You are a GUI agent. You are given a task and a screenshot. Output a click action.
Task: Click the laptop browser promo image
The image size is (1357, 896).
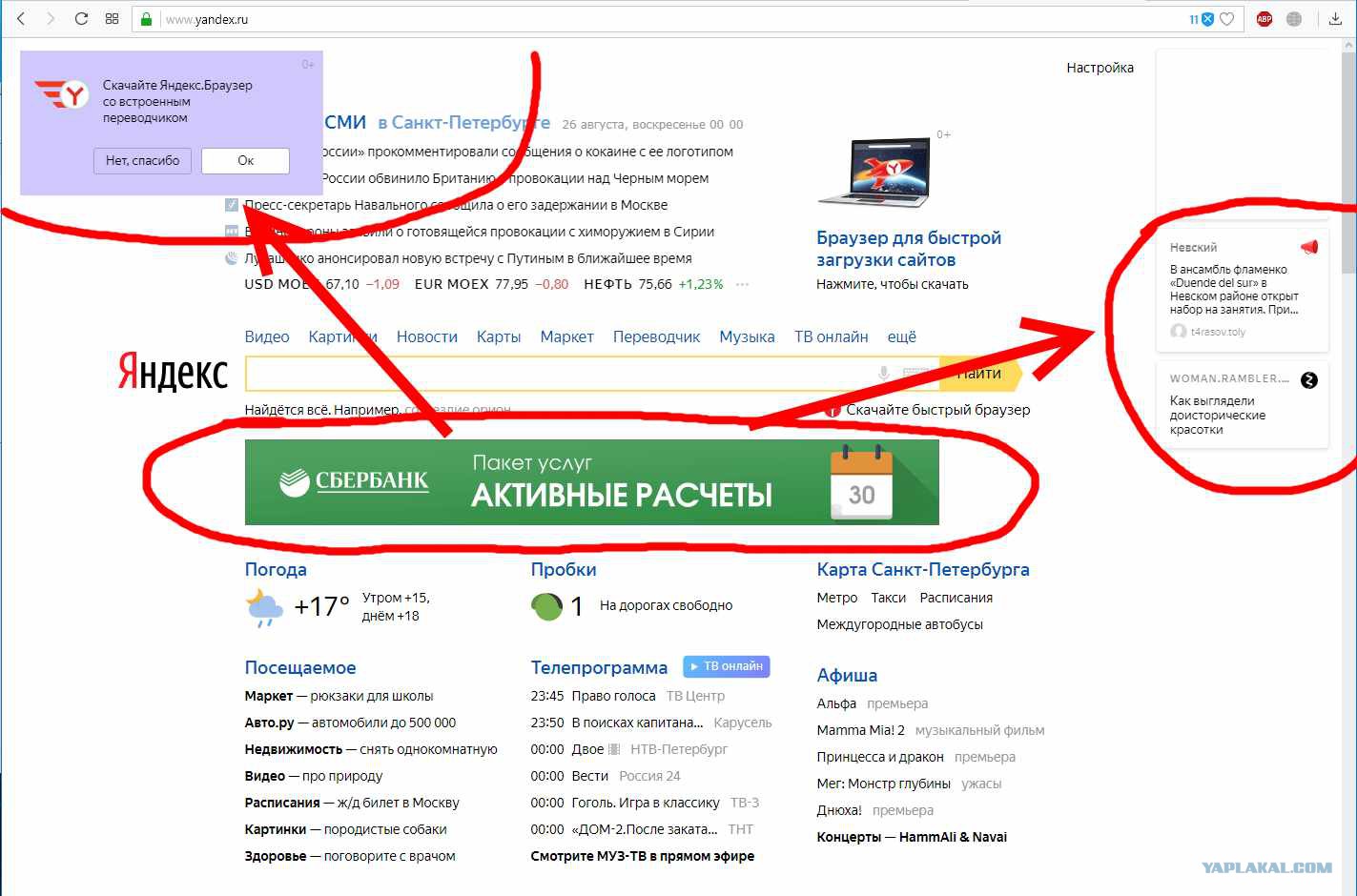(x=874, y=172)
